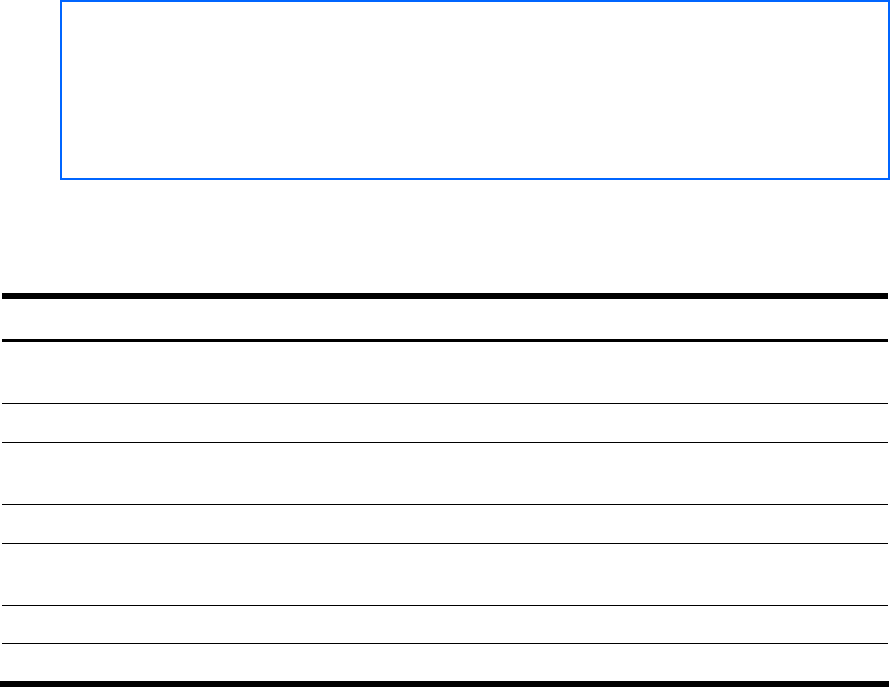Click the thick rule at the table bottom
The height and width of the screenshot is (687, 890).
445,683
